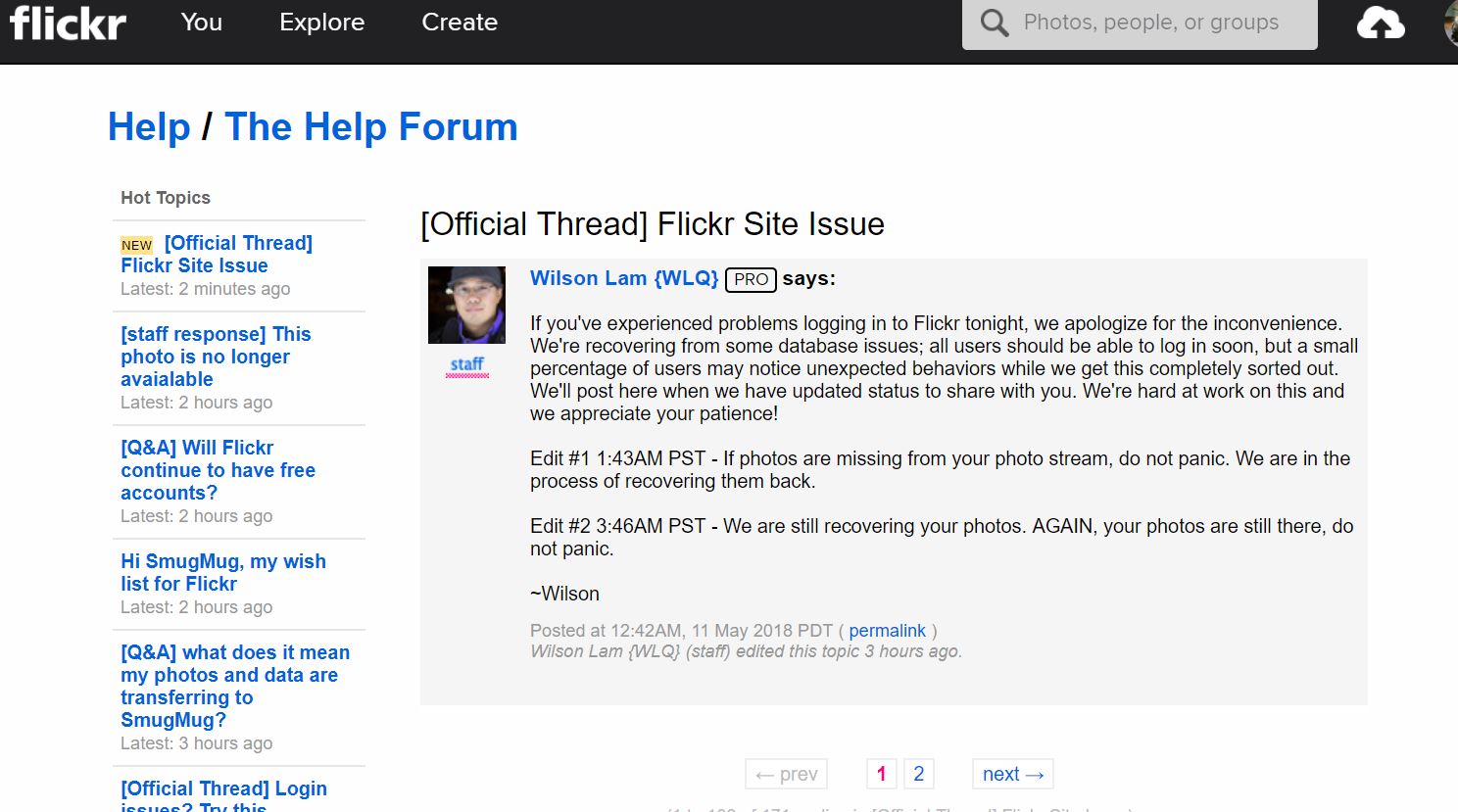Open the You menu
This screenshot has height=812, width=1458.
pos(202,22)
